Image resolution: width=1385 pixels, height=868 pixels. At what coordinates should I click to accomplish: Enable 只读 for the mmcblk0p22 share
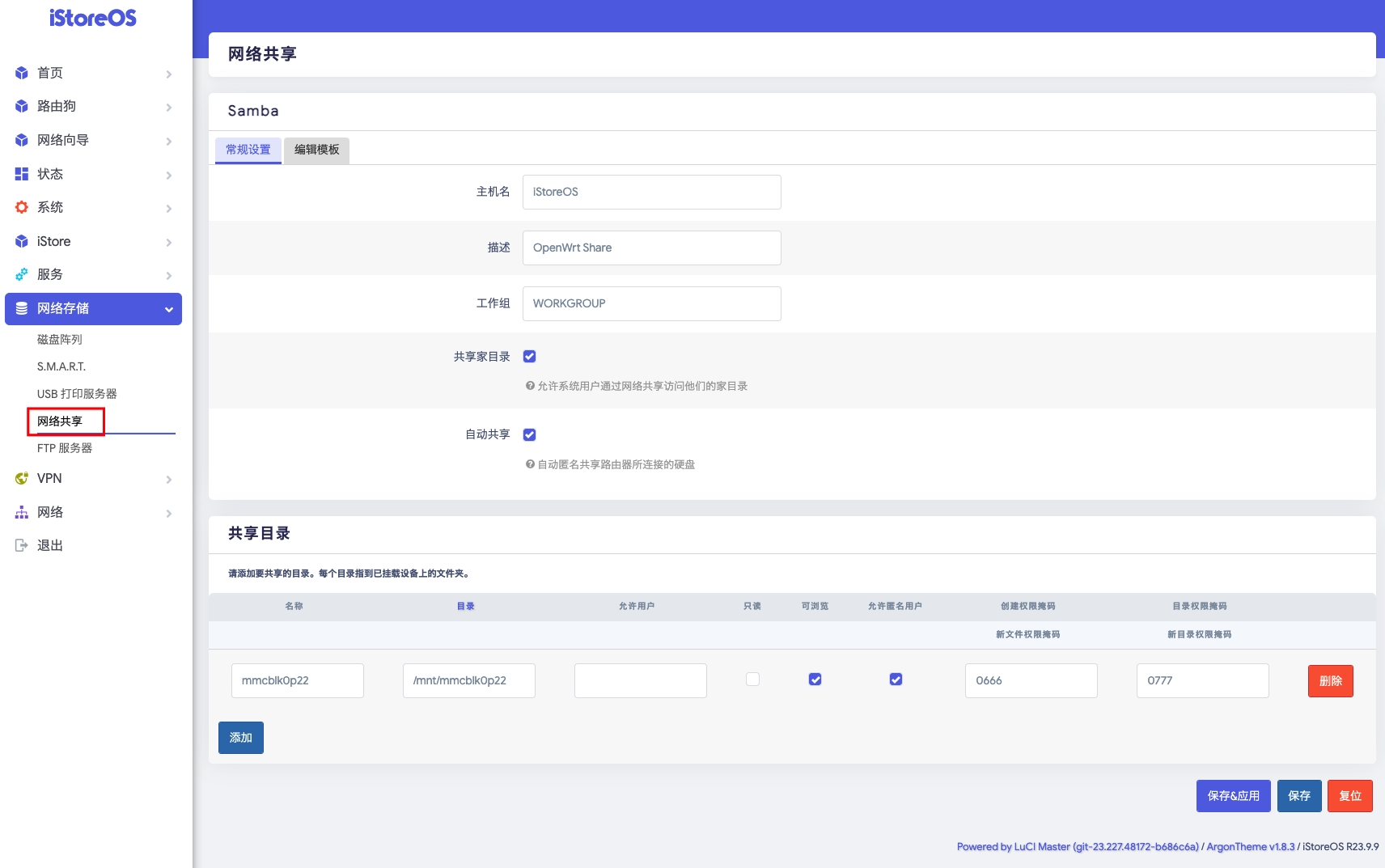(752, 680)
